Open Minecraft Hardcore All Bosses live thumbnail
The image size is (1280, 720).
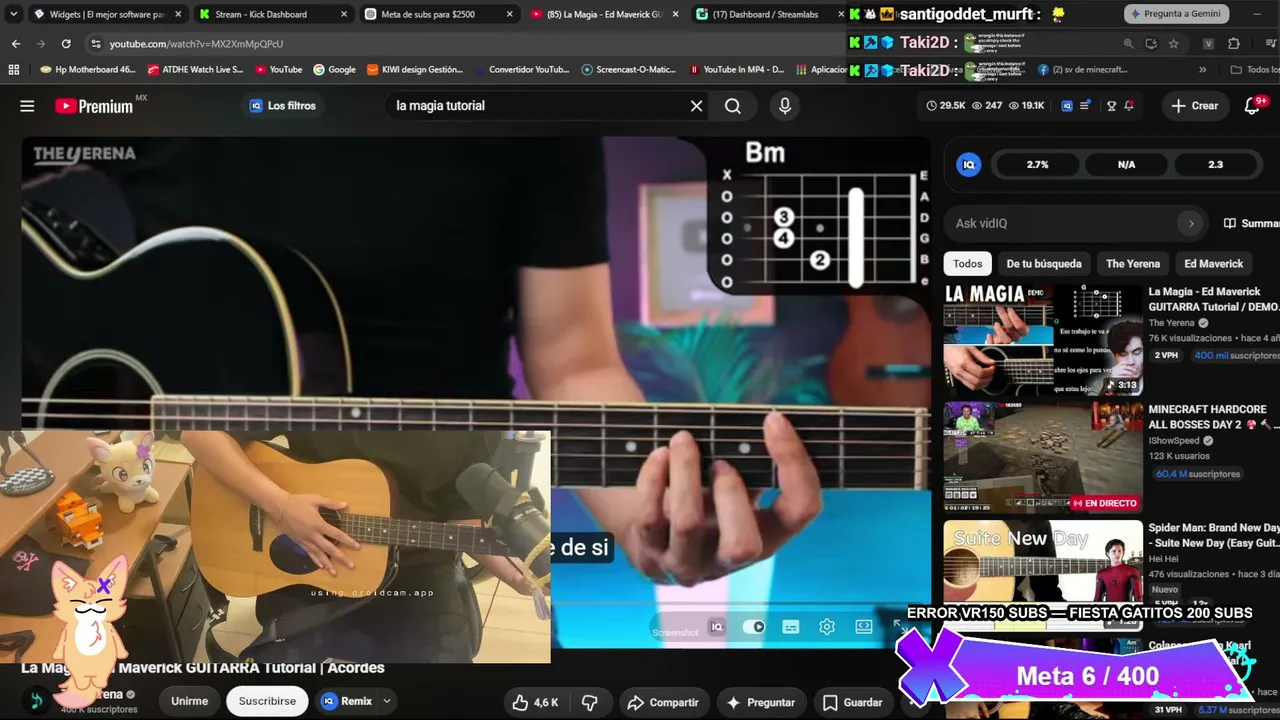coord(1043,458)
